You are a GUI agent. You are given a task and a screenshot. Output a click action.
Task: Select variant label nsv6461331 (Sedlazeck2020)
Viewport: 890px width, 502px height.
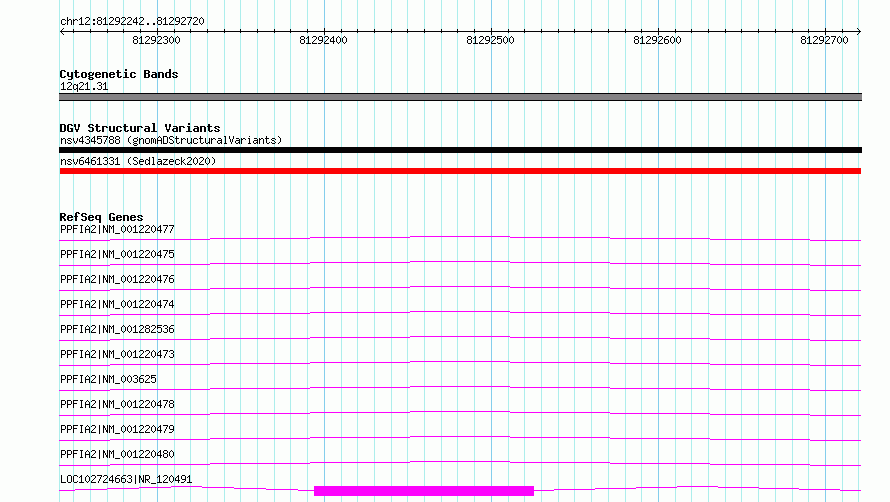138,161
